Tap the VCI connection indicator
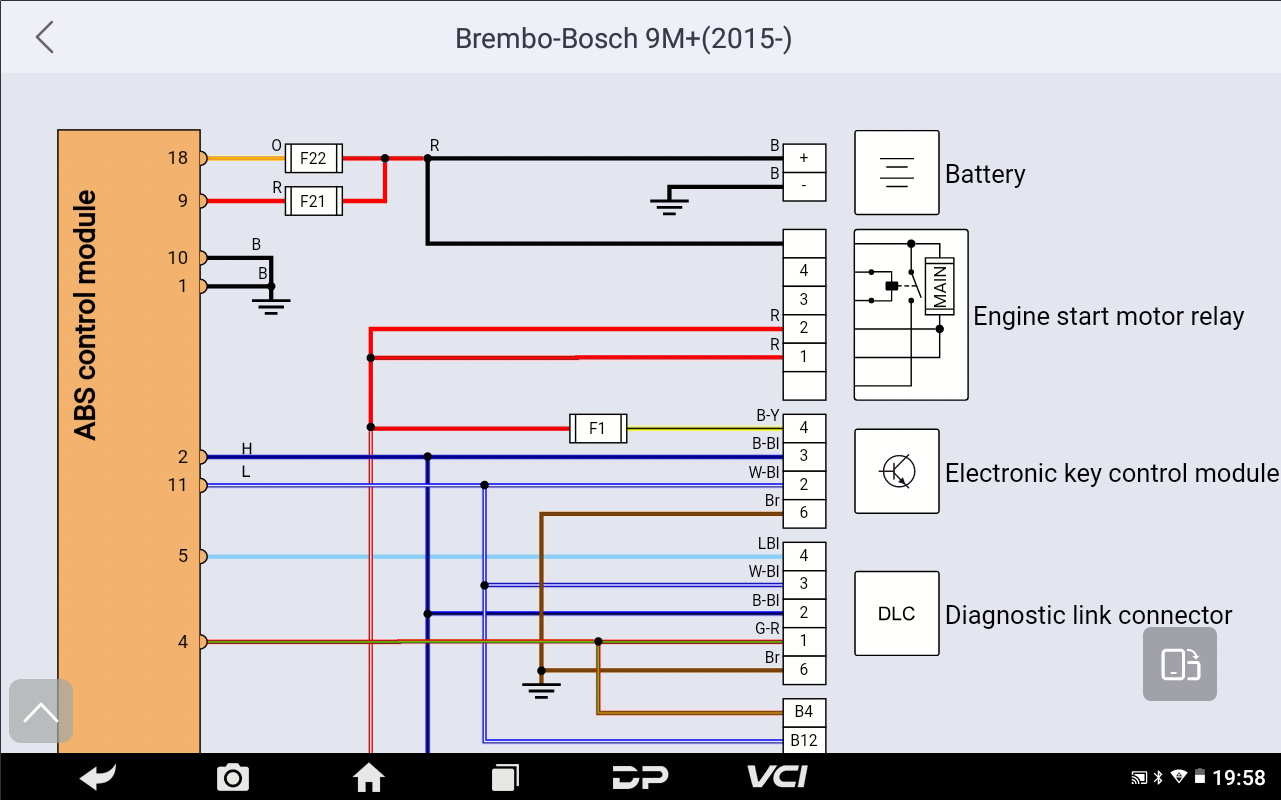This screenshot has width=1281, height=800. (x=777, y=777)
